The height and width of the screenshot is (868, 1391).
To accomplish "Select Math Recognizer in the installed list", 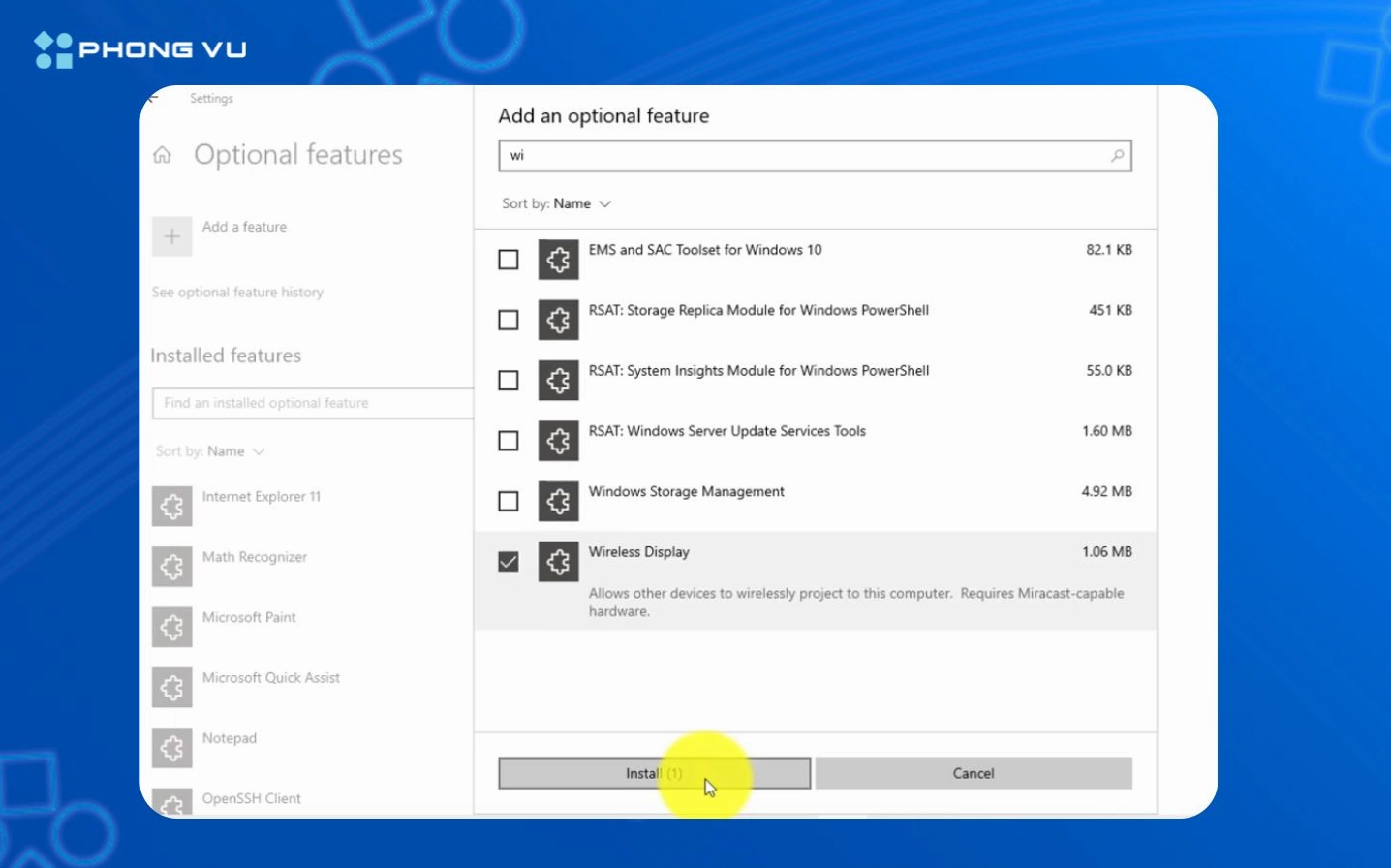I will click(x=254, y=557).
